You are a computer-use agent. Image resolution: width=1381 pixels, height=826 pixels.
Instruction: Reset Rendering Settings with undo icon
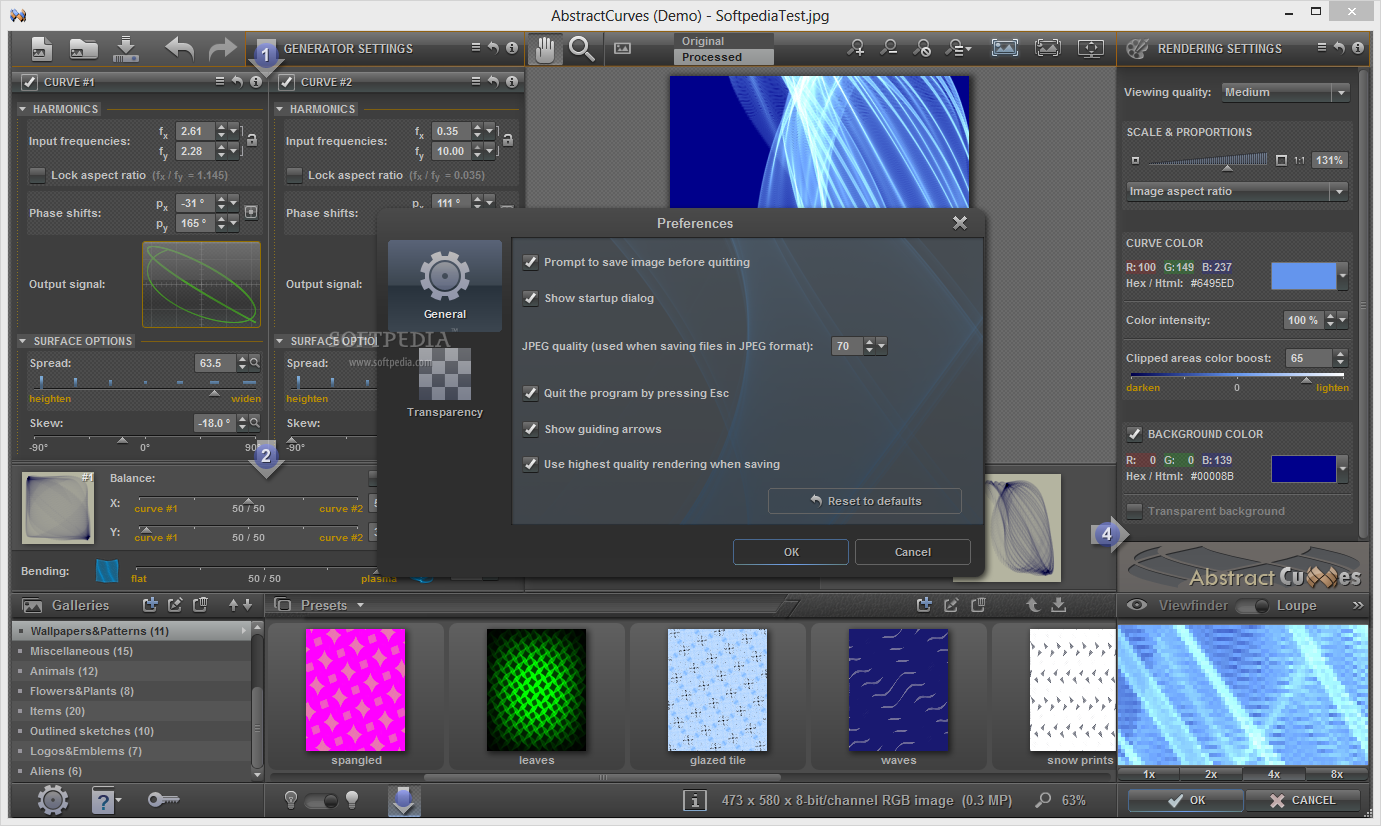click(x=1339, y=48)
